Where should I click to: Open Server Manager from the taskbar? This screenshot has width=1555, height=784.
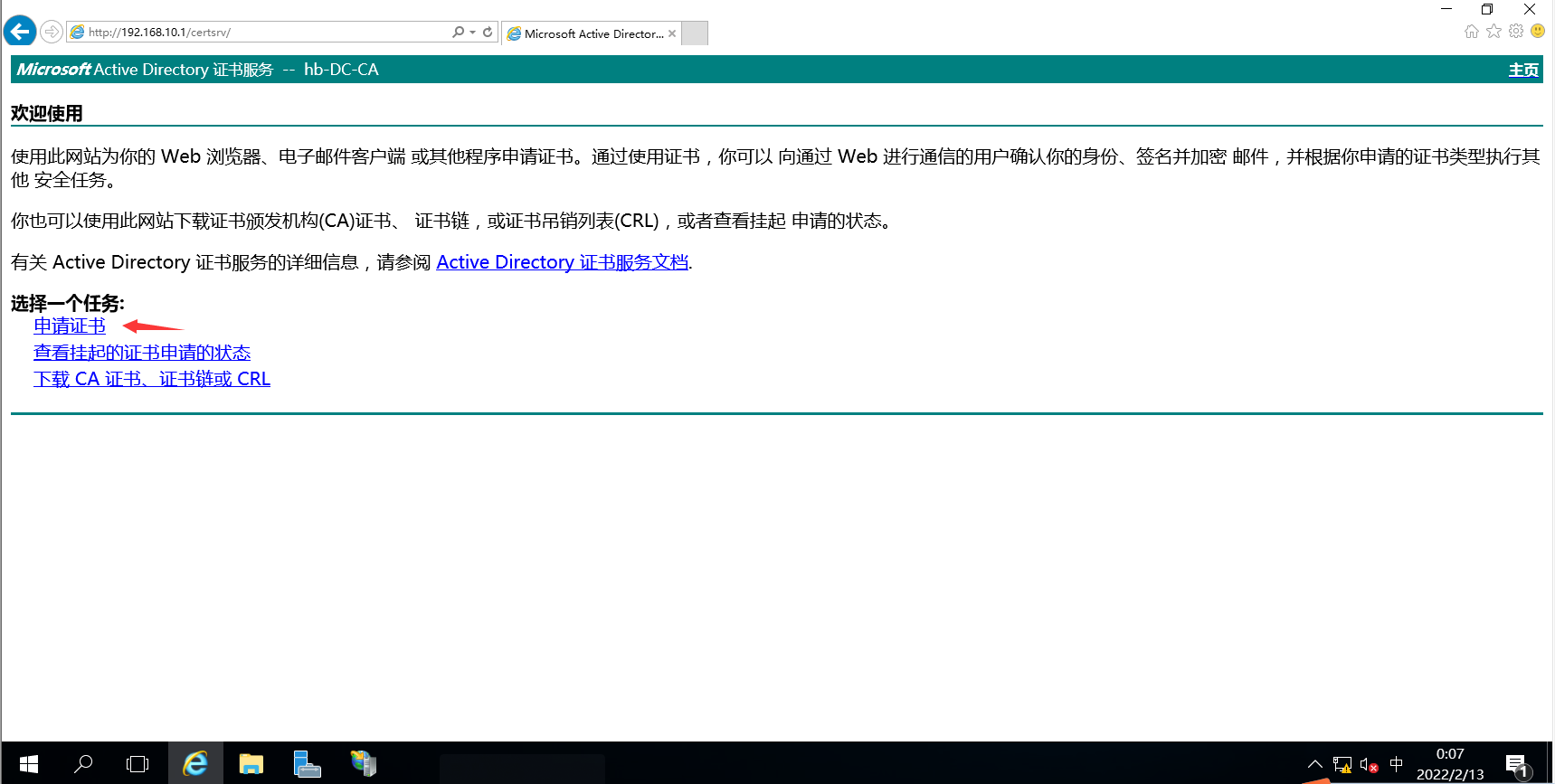pos(307,764)
